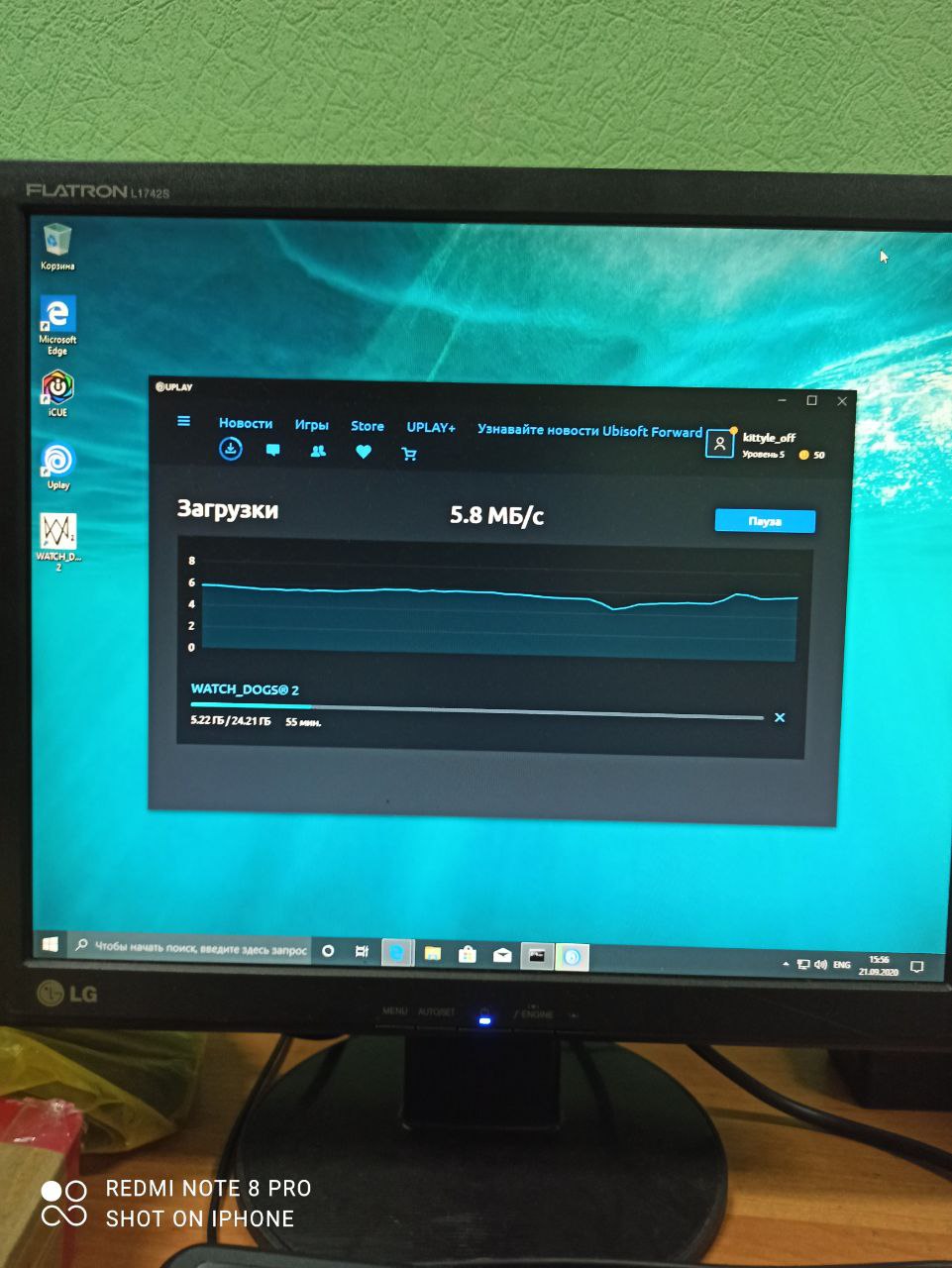Screen dimensions: 952x1268
Task: Open the chat bubble icon
Action: (x=273, y=450)
